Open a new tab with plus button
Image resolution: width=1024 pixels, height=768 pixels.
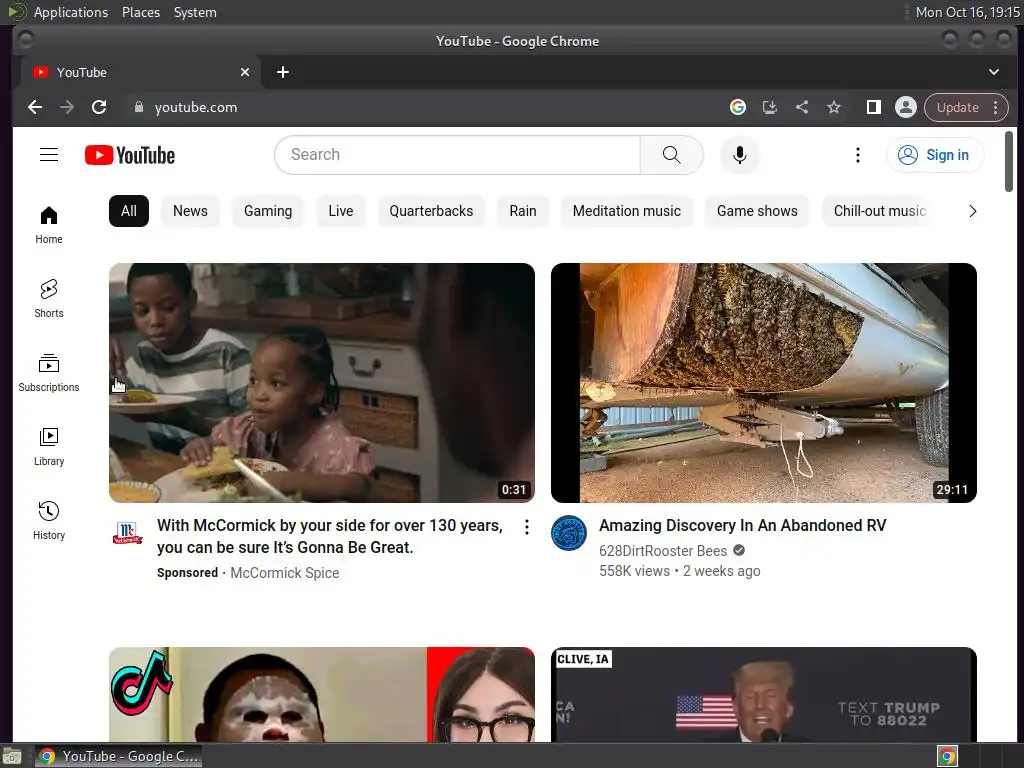[283, 72]
